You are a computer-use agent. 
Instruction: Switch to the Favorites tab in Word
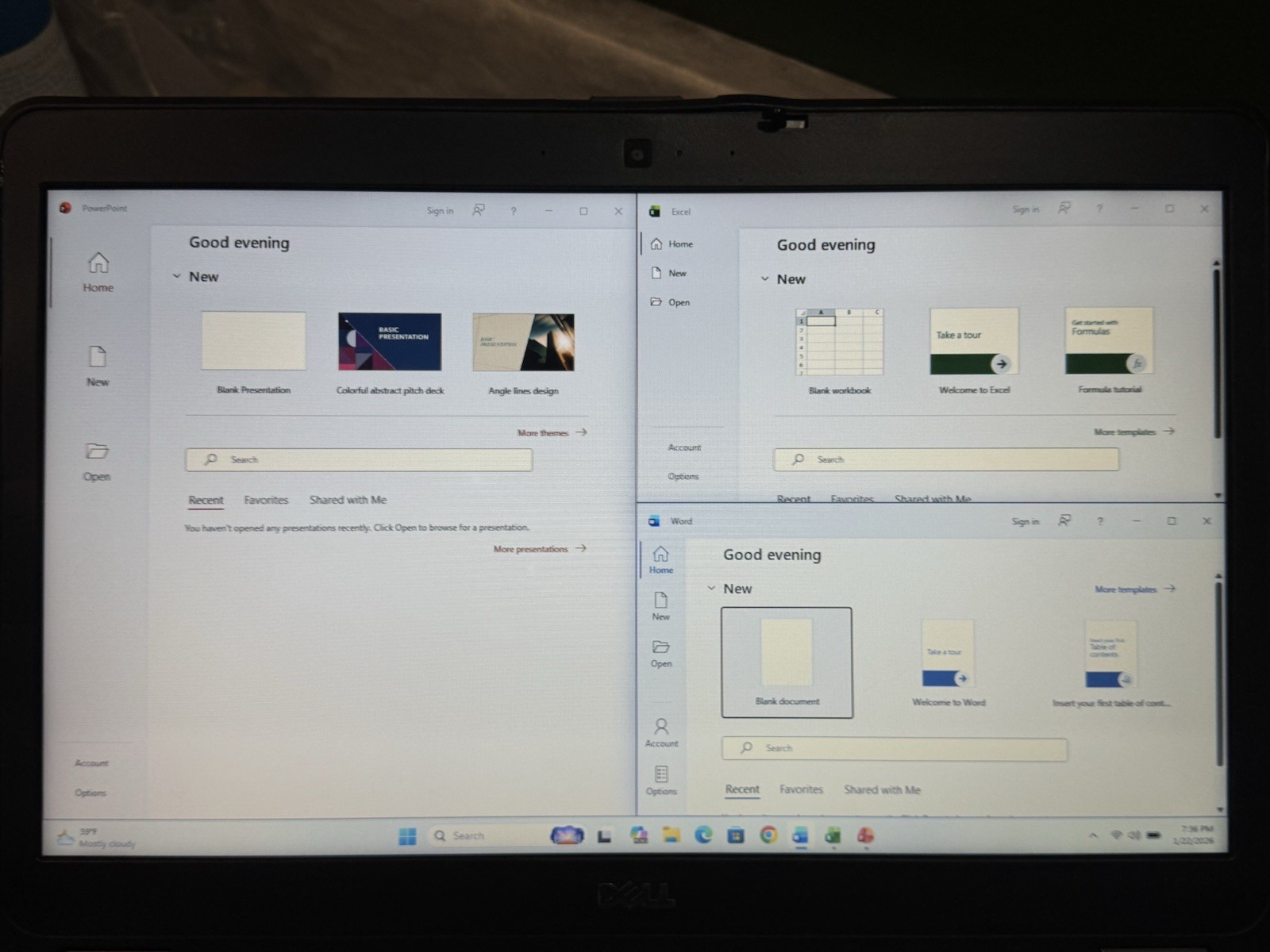(801, 789)
